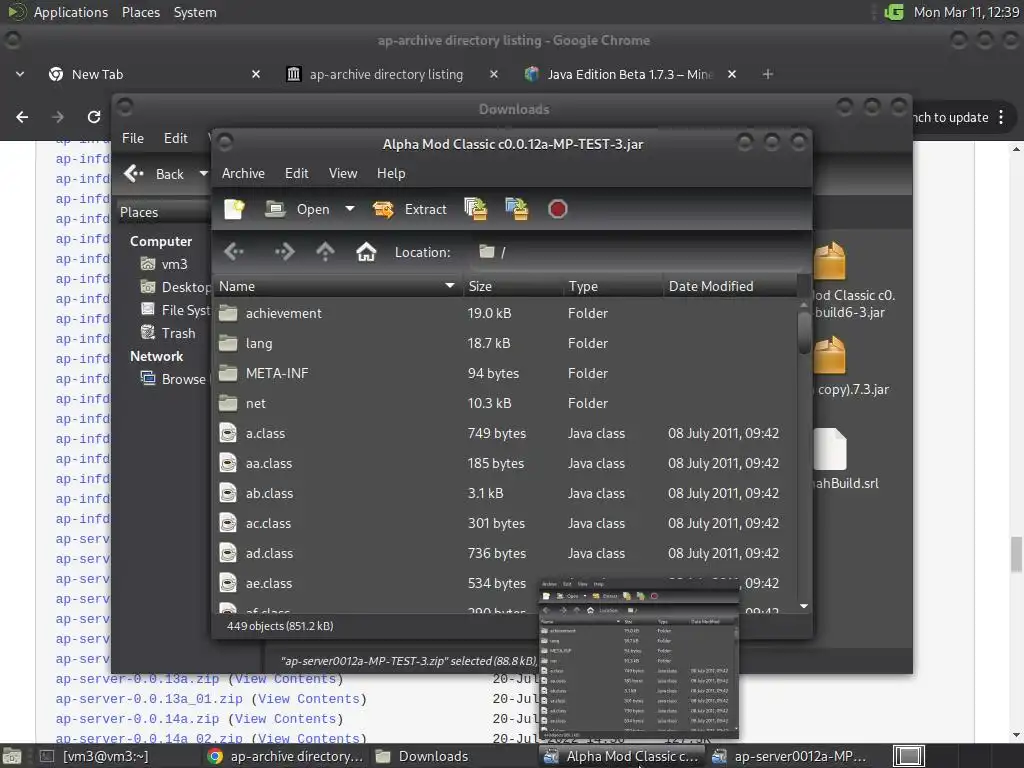Open the Applications menu
Image resolution: width=1024 pixels, height=768 pixels.
pyautogui.click(x=71, y=12)
